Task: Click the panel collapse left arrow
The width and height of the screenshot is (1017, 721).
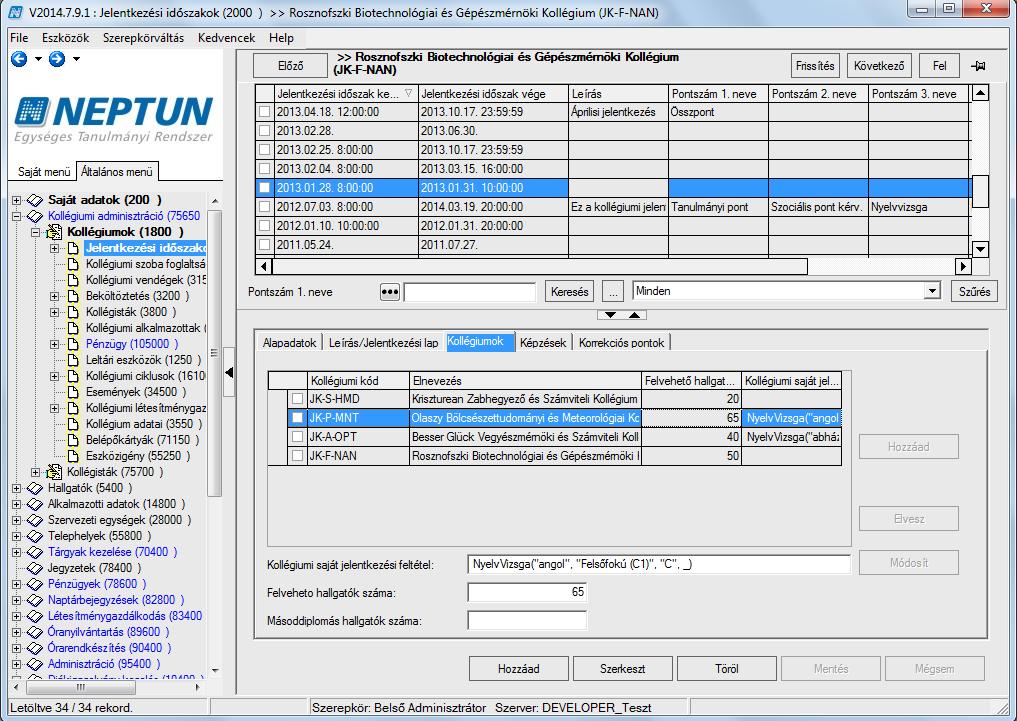Action: 228,373
